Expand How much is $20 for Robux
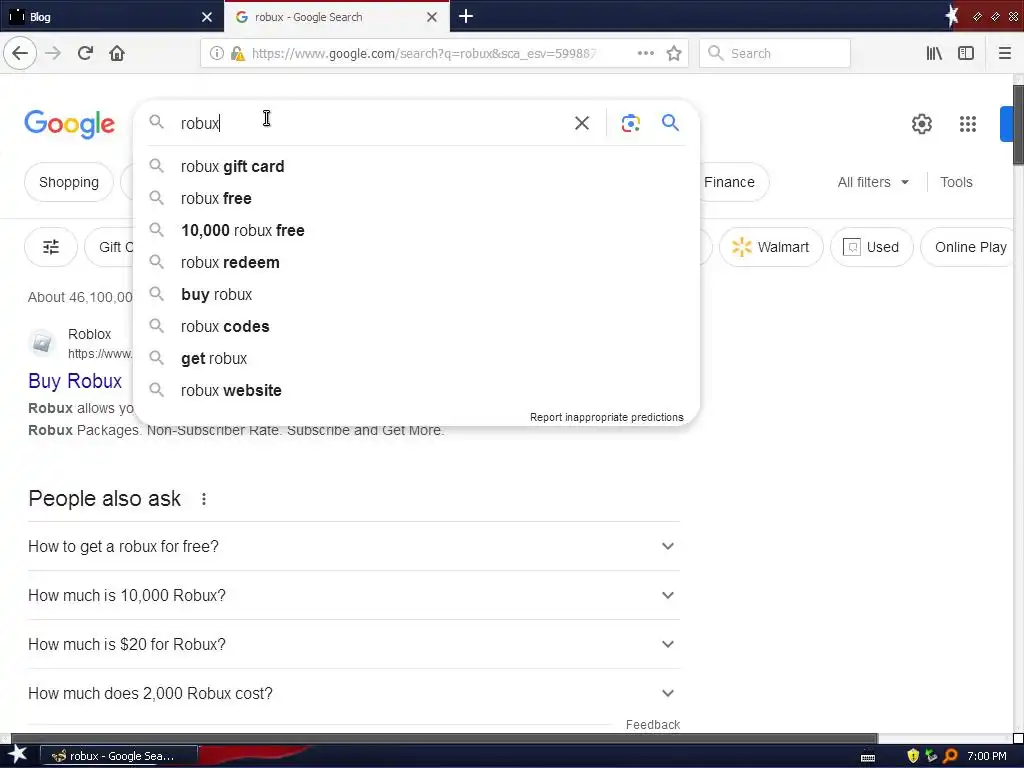 click(353, 644)
